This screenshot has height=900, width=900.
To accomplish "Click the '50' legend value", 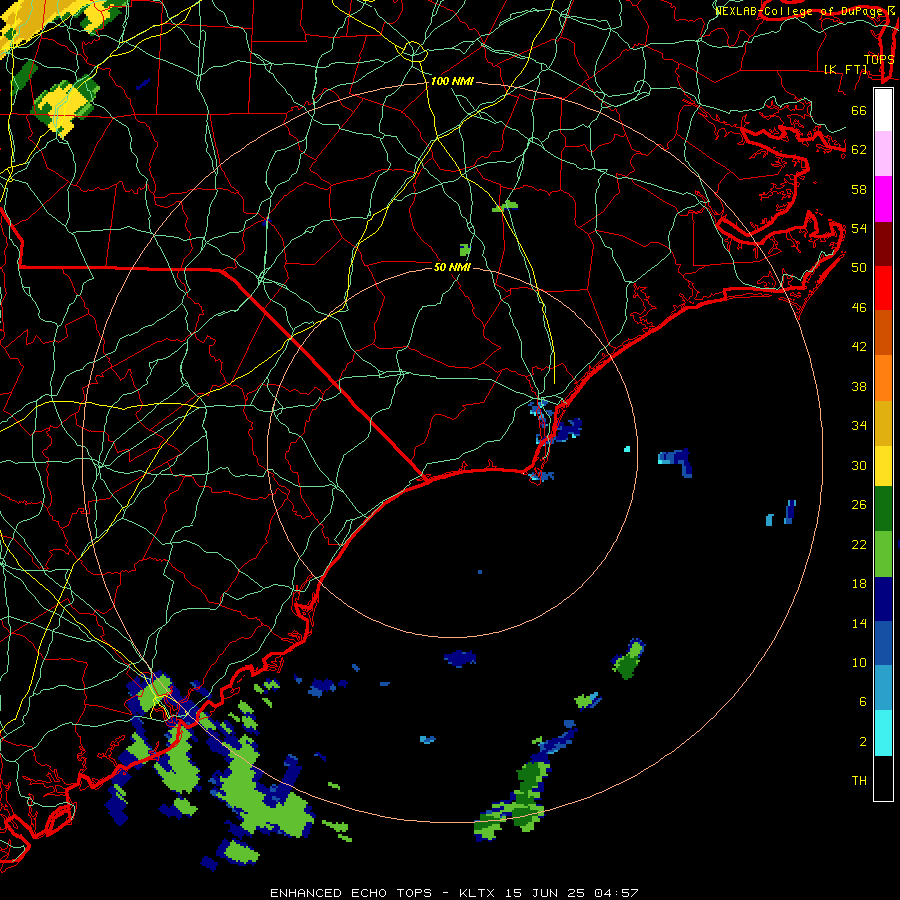I will pyautogui.click(x=859, y=268).
